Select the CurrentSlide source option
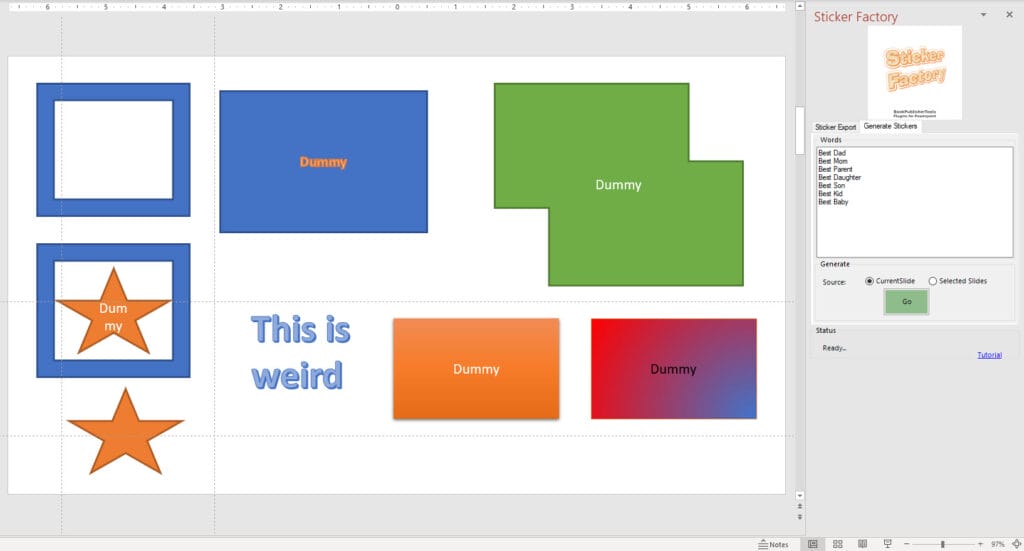The image size is (1024, 551). pos(869,281)
